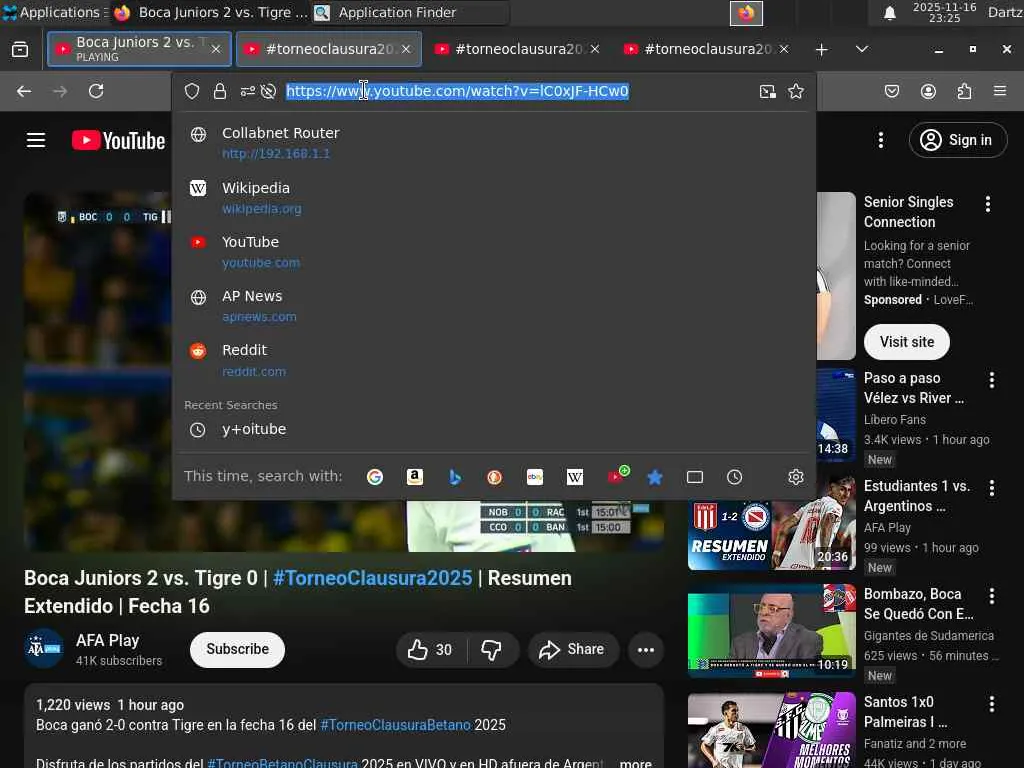This screenshot has width=1024, height=768.
Task: Open site permissions icon in address bar
Action: point(248,91)
